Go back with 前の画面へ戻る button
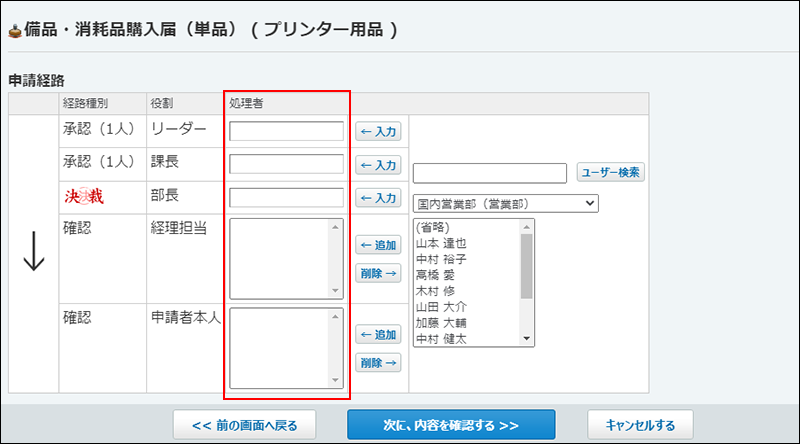The height and width of the screenshot is (444, 800). pyautogui.click(x=244, y=425)
